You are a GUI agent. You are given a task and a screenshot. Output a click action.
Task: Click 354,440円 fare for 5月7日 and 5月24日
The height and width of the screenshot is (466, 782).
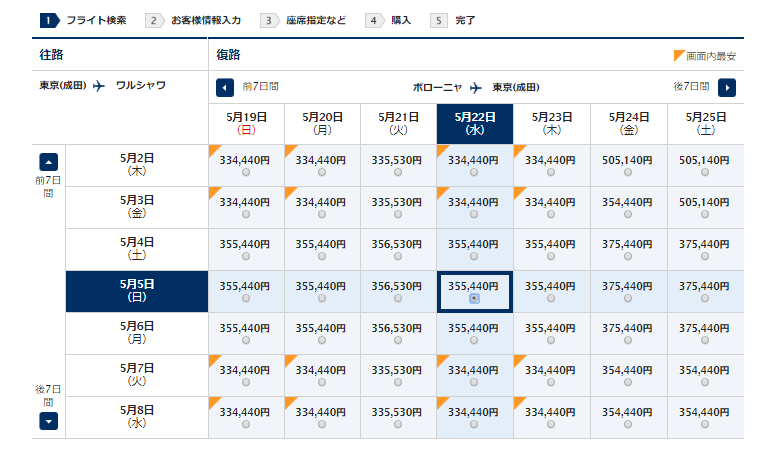(x=627, y=370)
